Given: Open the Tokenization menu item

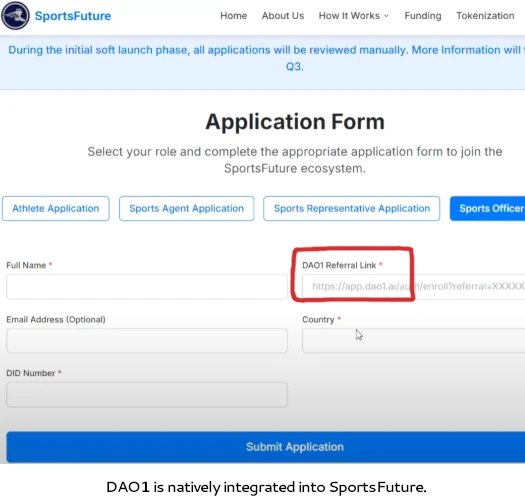Looking at the screenshot, I should [x=485, y=16].
